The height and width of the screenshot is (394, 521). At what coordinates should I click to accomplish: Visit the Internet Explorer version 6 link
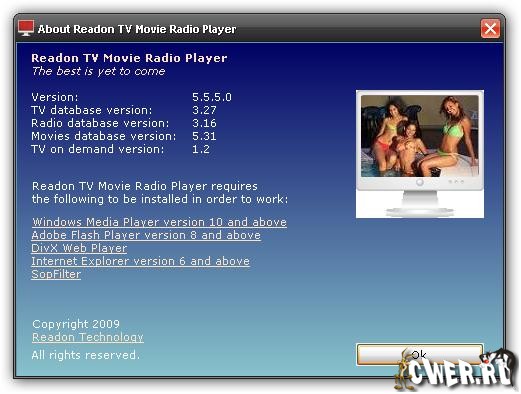(140, 261)
